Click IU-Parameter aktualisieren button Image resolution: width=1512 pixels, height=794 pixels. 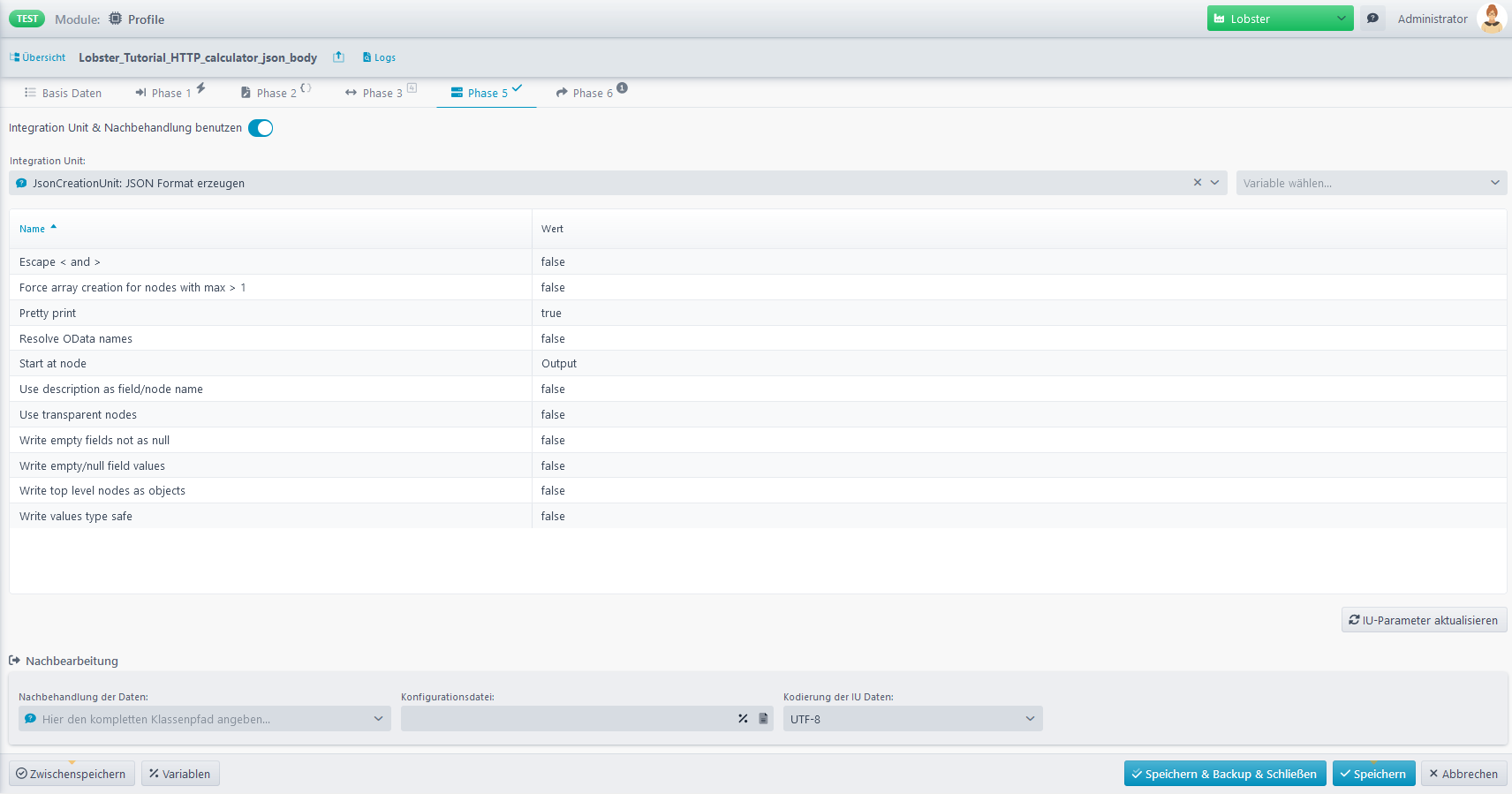[1424, 620]
